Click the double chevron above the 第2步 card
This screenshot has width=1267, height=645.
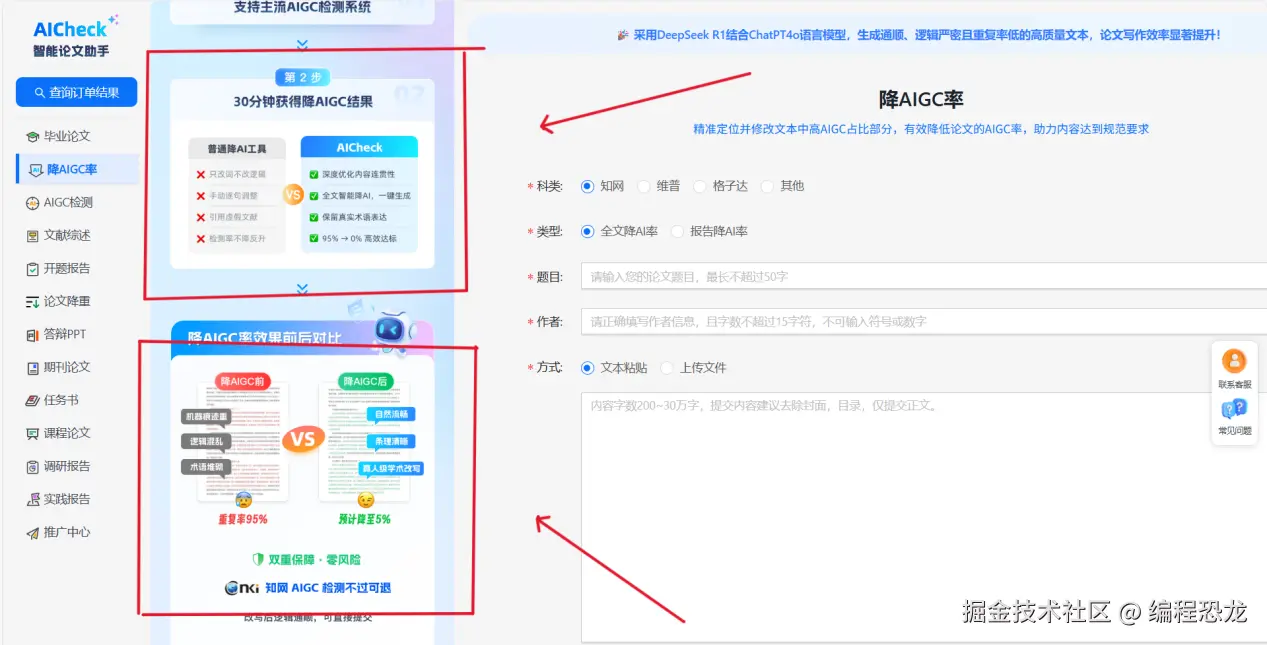click(302, 44)
